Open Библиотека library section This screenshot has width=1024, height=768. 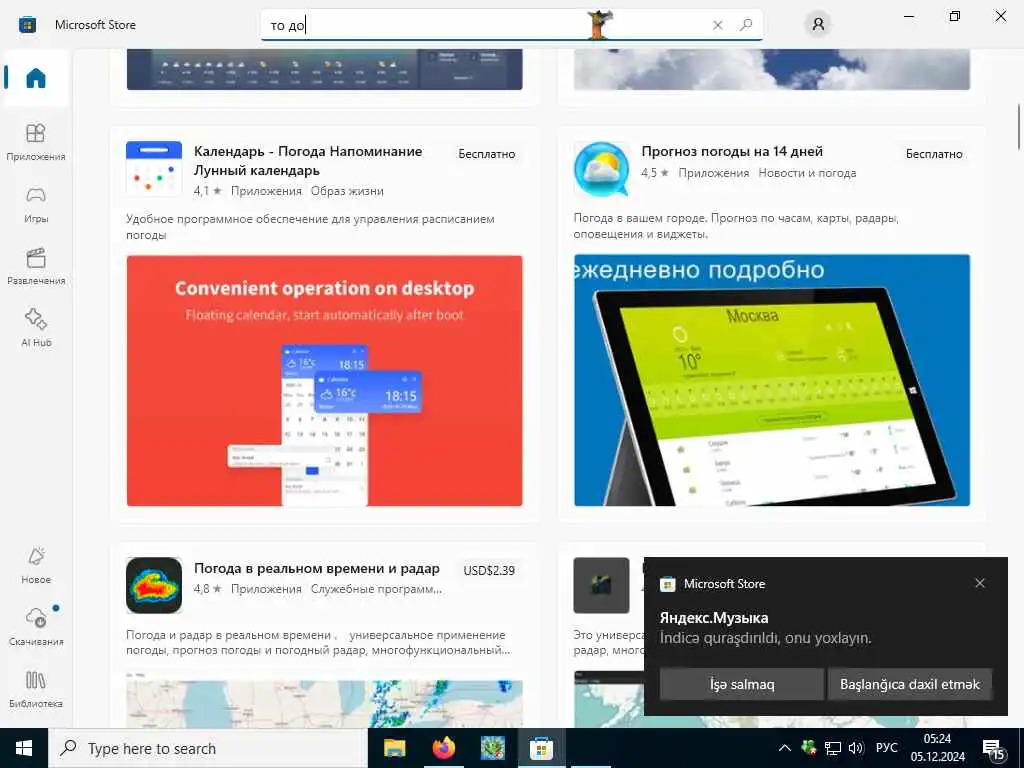point(36,689)
